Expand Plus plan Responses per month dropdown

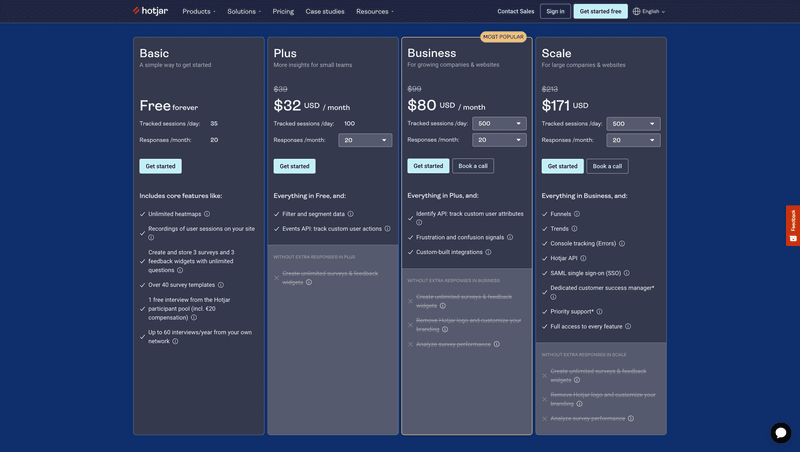[x=365, y=140]
